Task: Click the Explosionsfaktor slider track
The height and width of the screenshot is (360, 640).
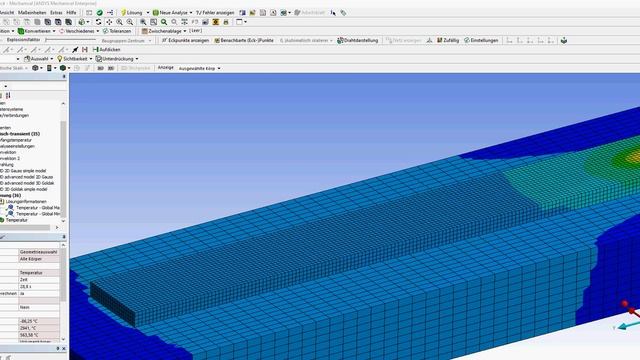Action: tap(70, 40)
